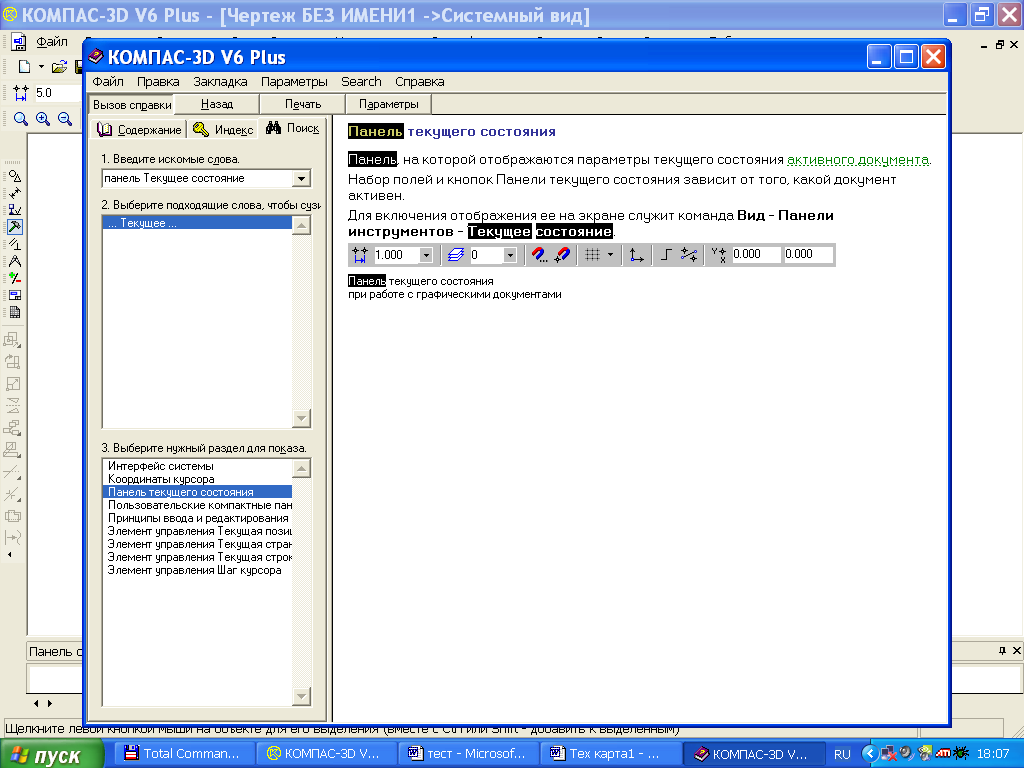Select the topic 'Панель текущего состояния'

[197, 492]
